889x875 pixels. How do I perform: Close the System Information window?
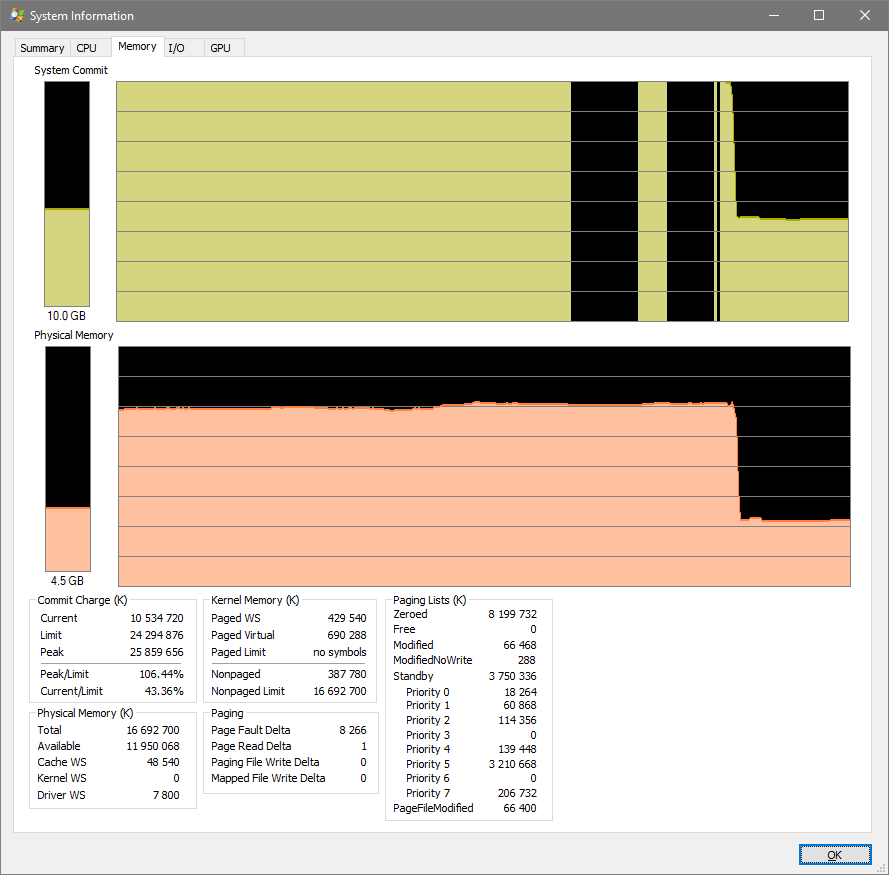coord(865,15)
